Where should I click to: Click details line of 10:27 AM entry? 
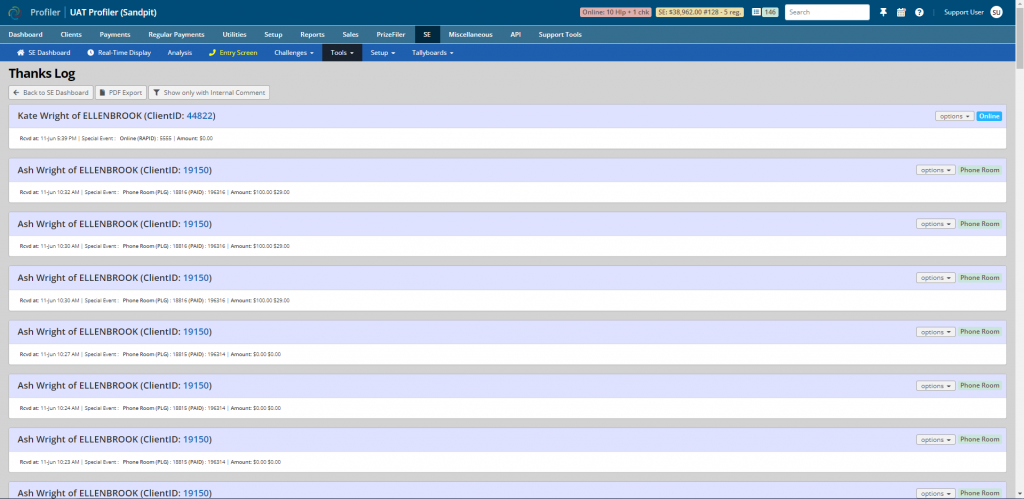click(150, 354)
